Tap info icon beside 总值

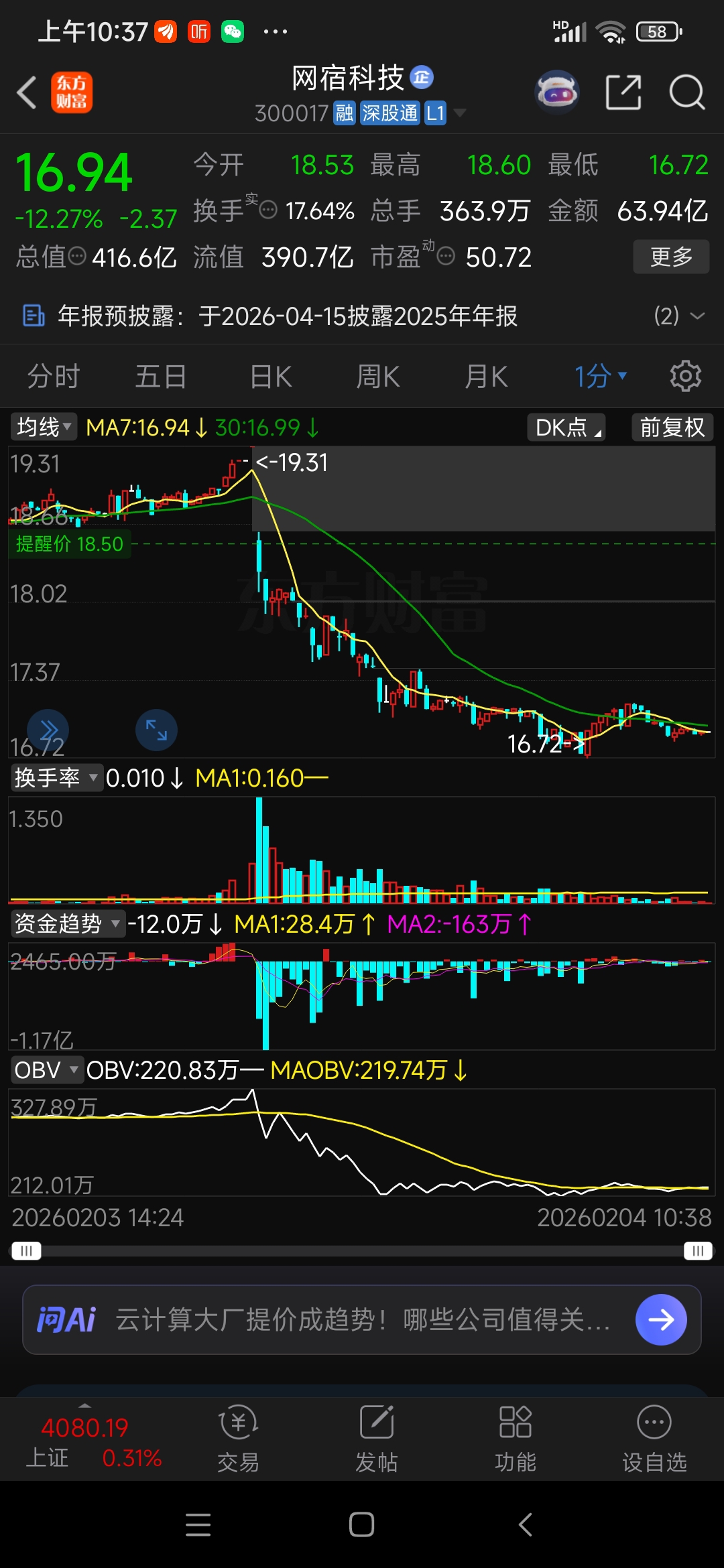click(78, 256)
